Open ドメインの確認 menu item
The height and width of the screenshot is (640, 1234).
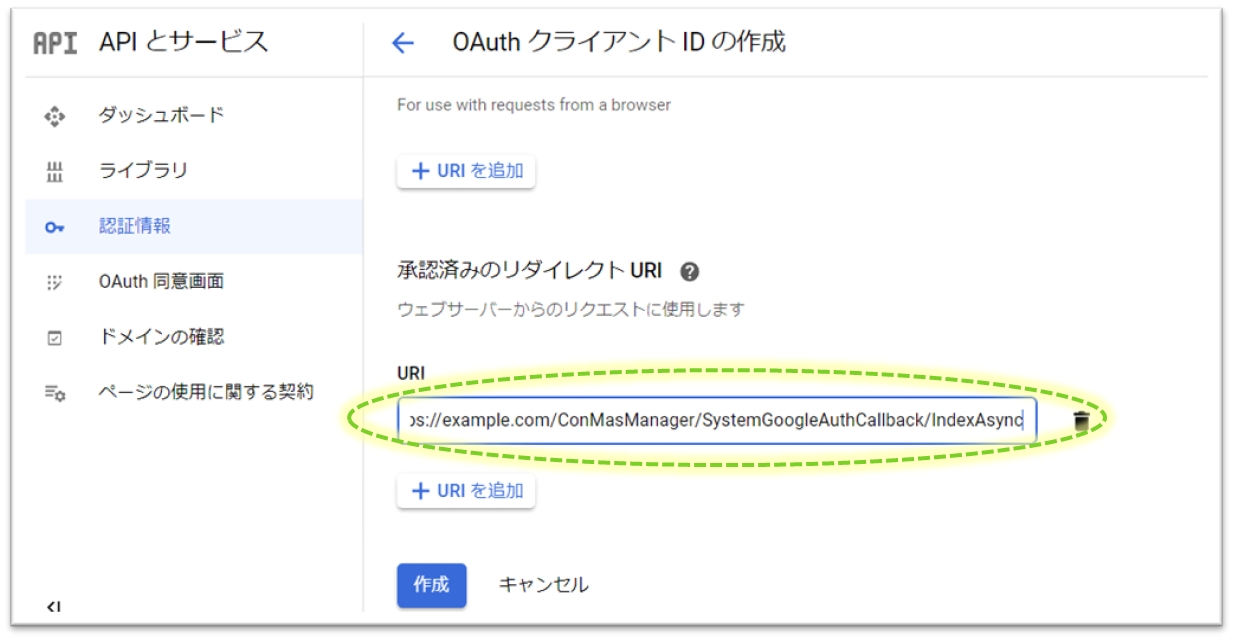coord(161,338)
